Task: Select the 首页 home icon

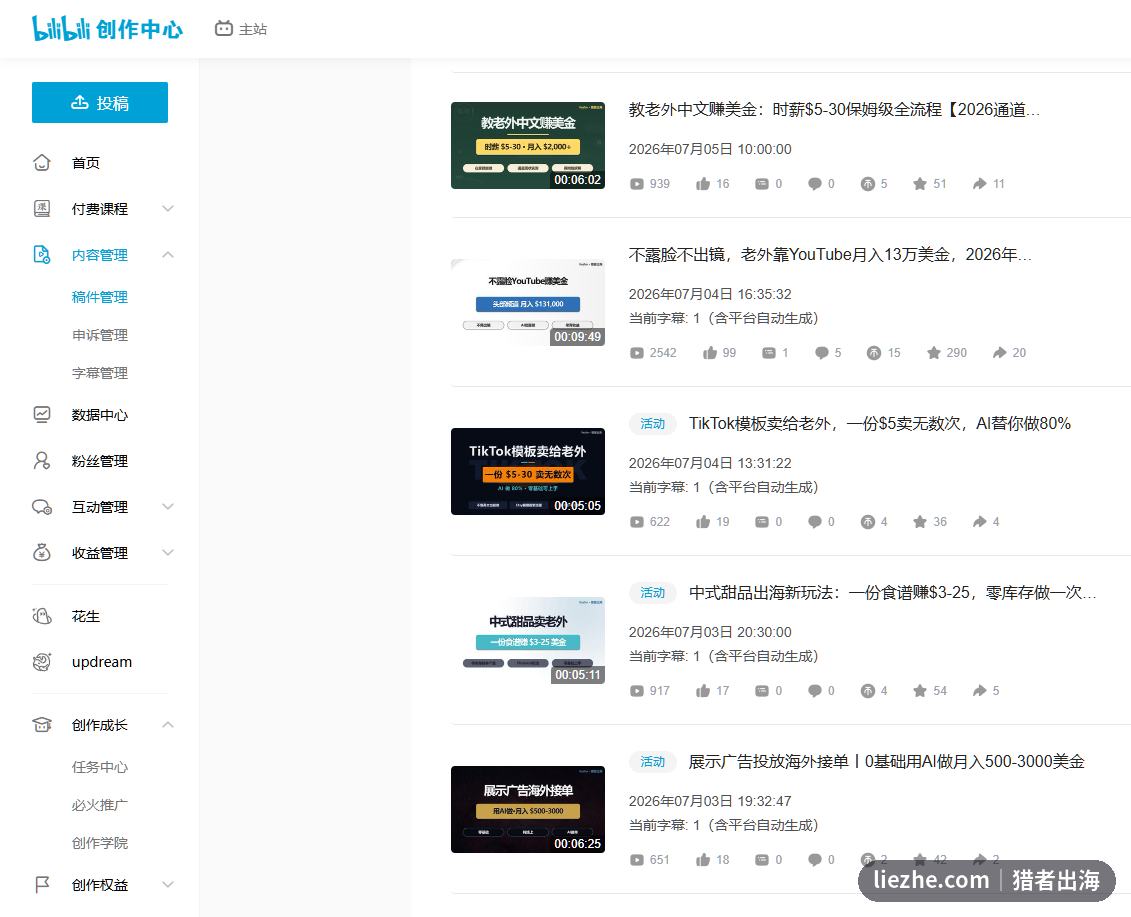Action: coord(42,163)
